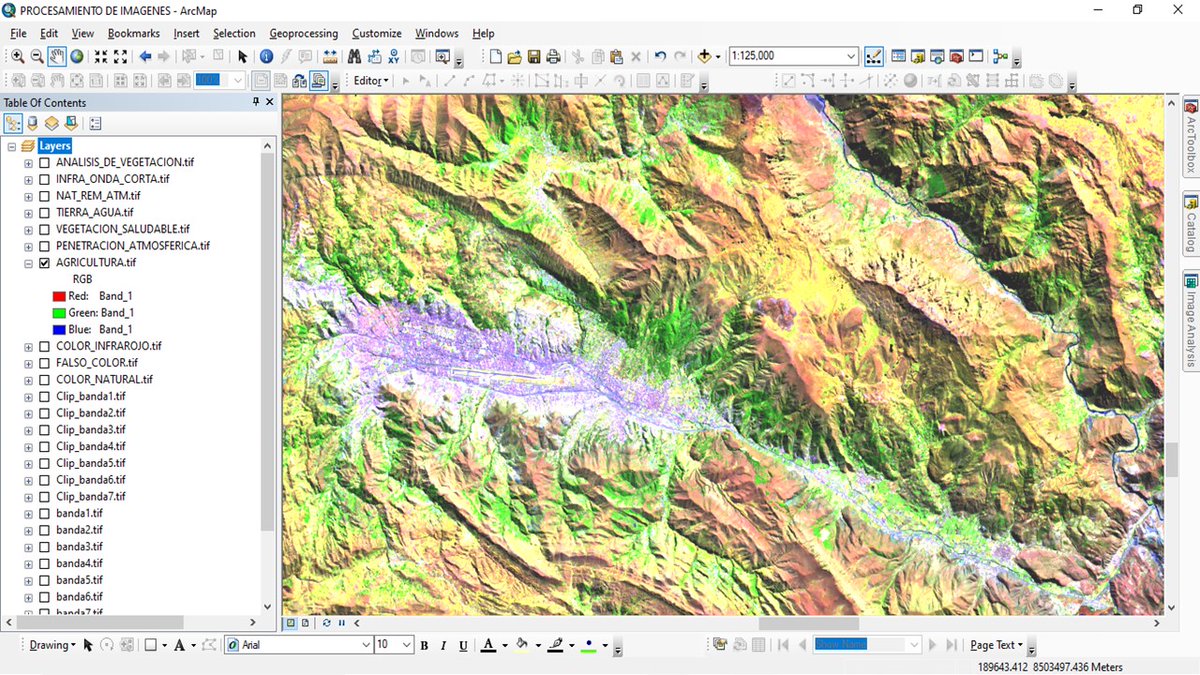Screen dimensions: 1200x675
Task: Open the Search window icon
Action: point(937,56)
